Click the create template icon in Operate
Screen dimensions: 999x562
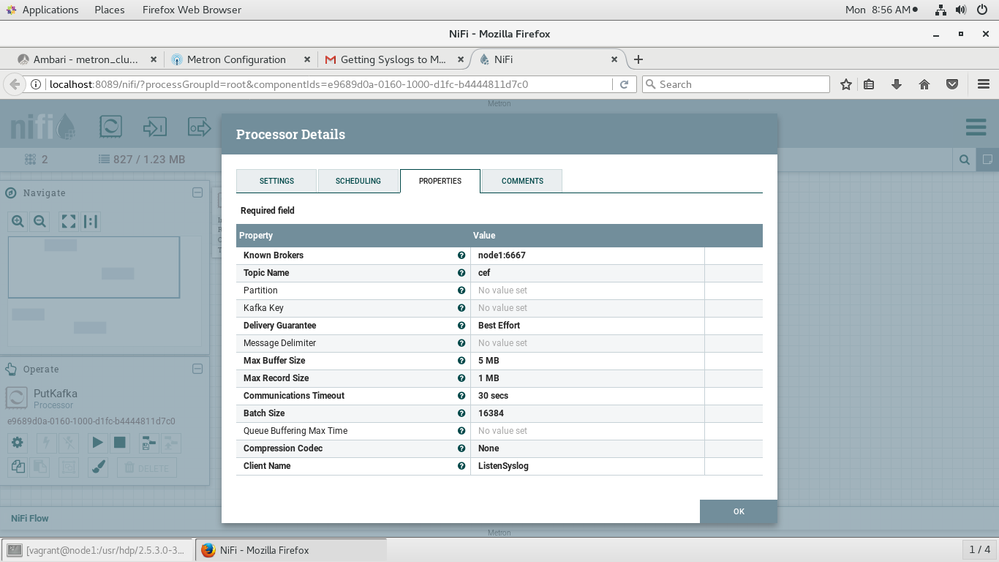coord(148,442)
